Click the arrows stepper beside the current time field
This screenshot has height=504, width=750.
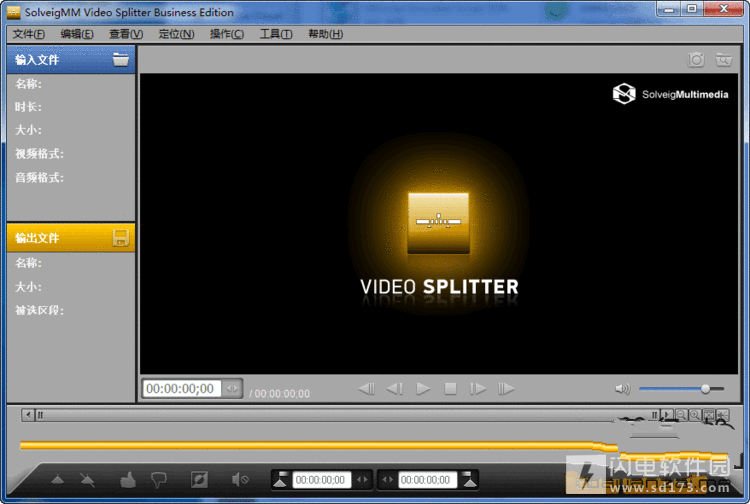[x=232, y=388]
